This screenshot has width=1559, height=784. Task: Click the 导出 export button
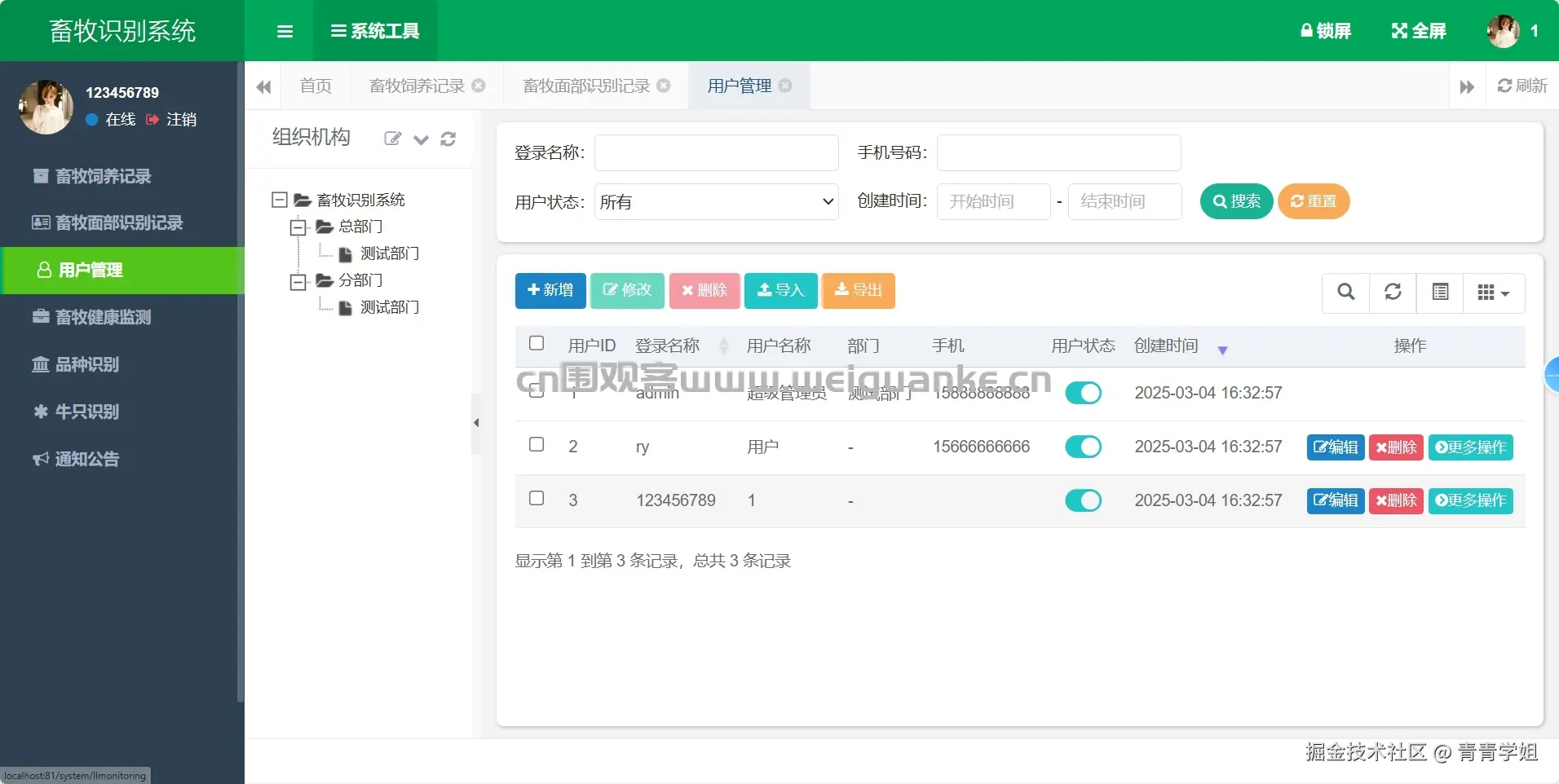tap(859, 291)
